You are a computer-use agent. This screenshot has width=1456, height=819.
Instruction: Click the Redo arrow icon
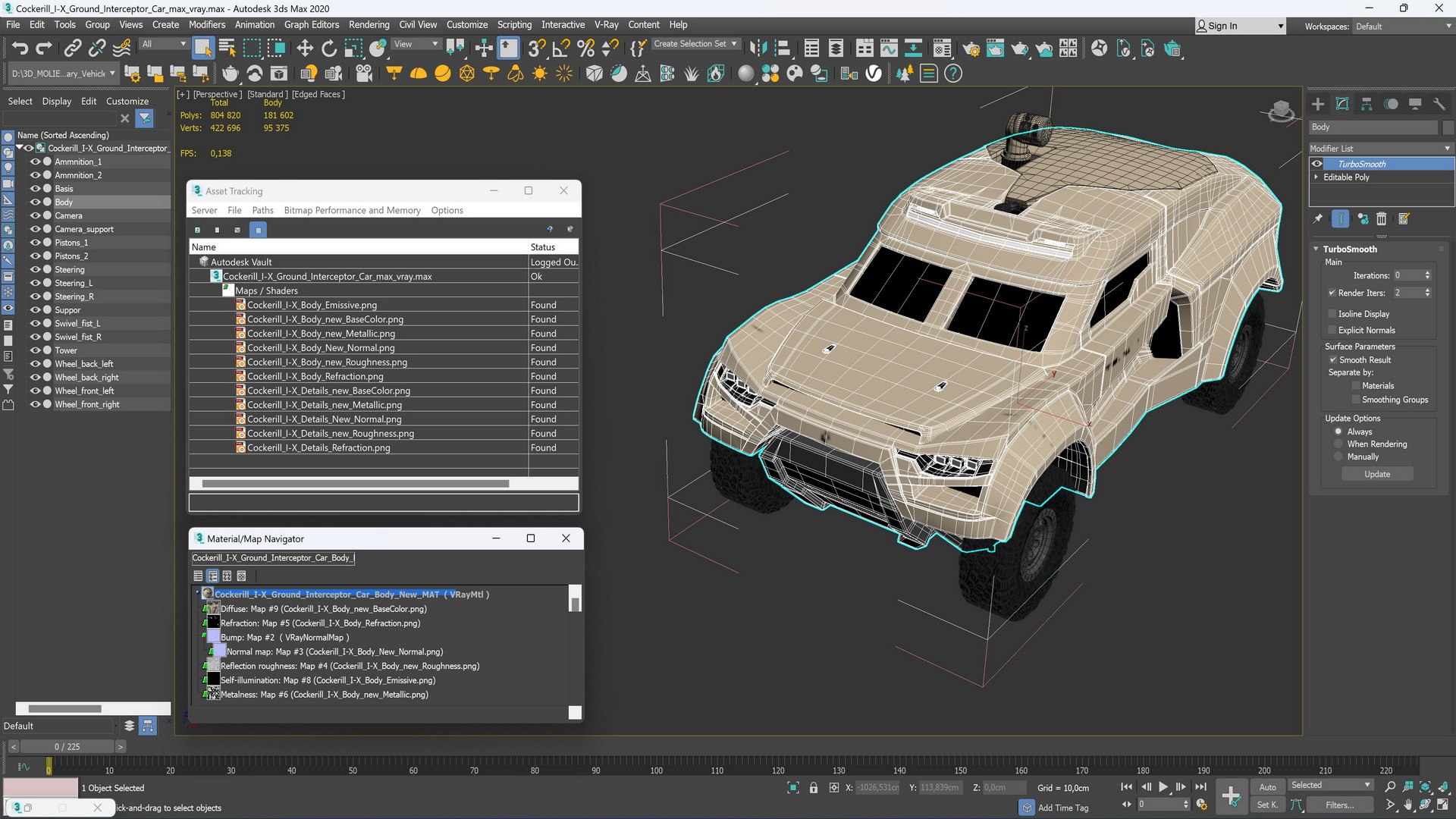pyautogui.click(x=44, y=49)
